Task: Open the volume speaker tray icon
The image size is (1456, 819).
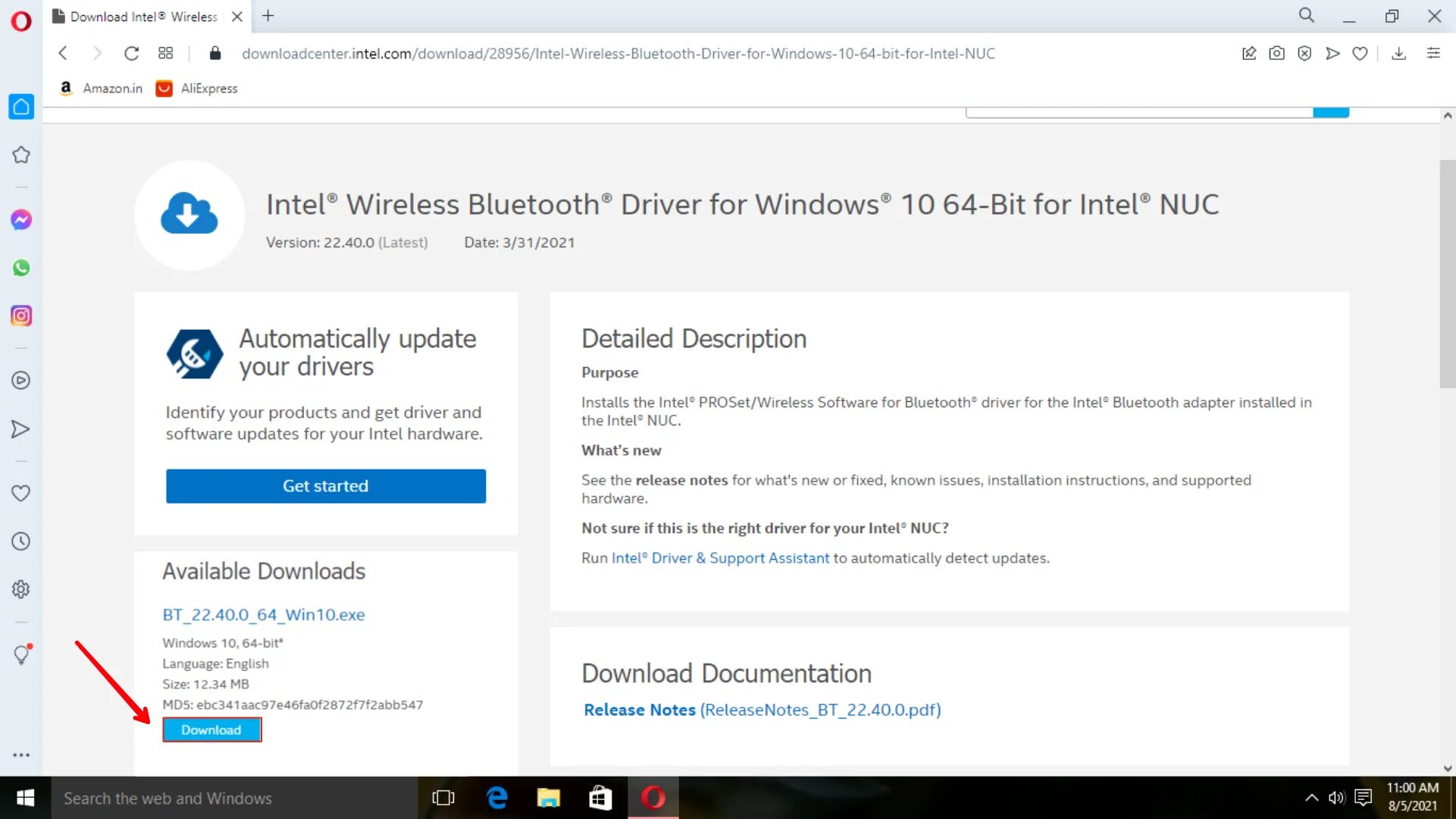Action: [1336, 798]
